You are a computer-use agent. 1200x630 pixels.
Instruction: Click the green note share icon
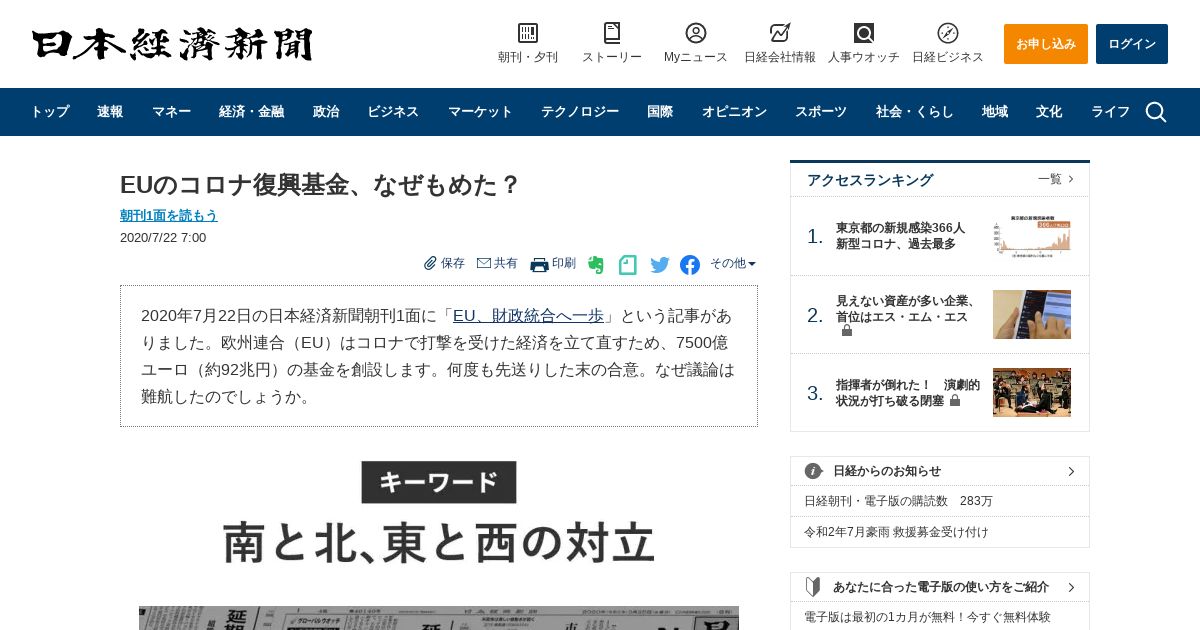click(627, 265)
